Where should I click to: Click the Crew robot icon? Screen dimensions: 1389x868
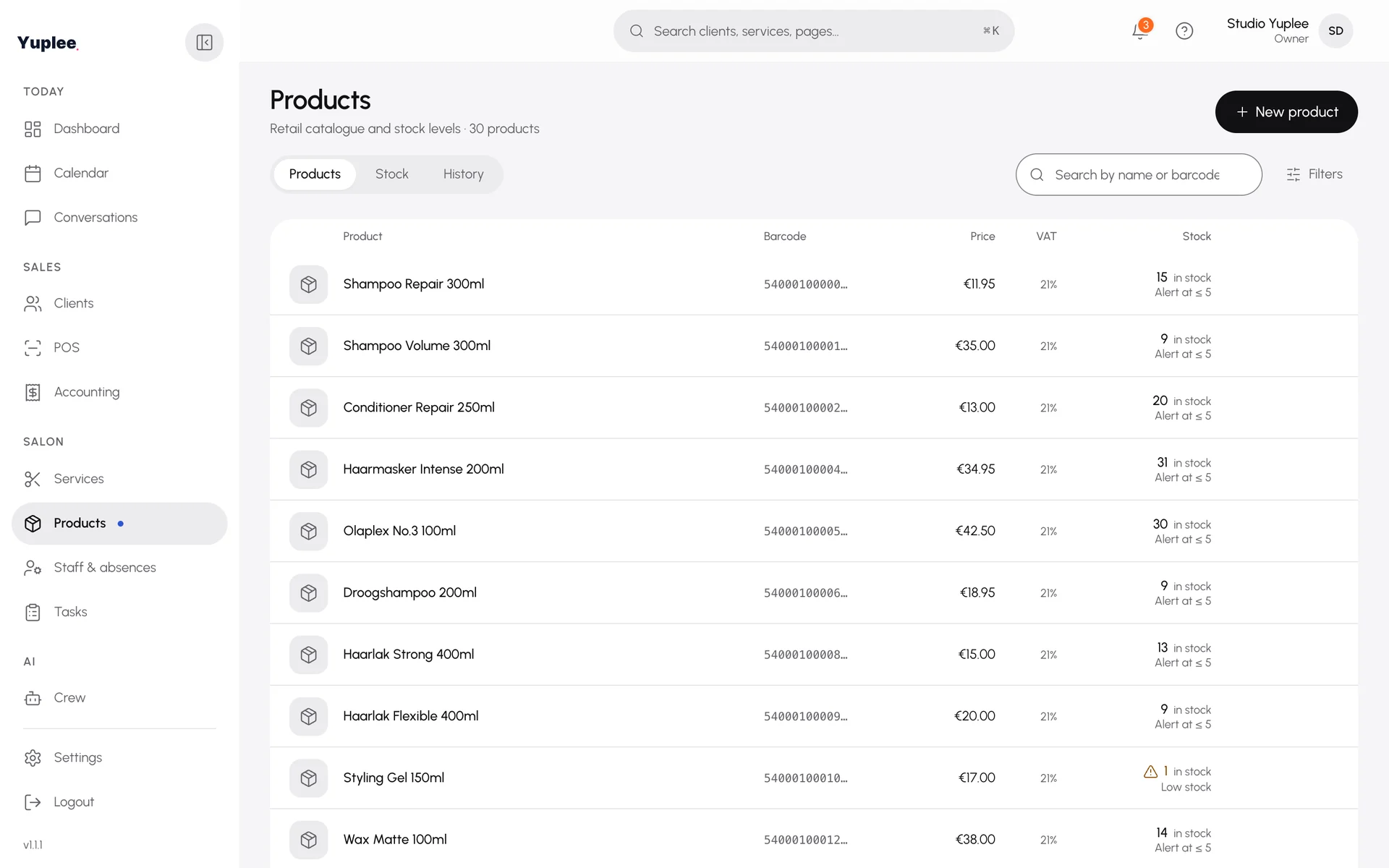[33, 698]
